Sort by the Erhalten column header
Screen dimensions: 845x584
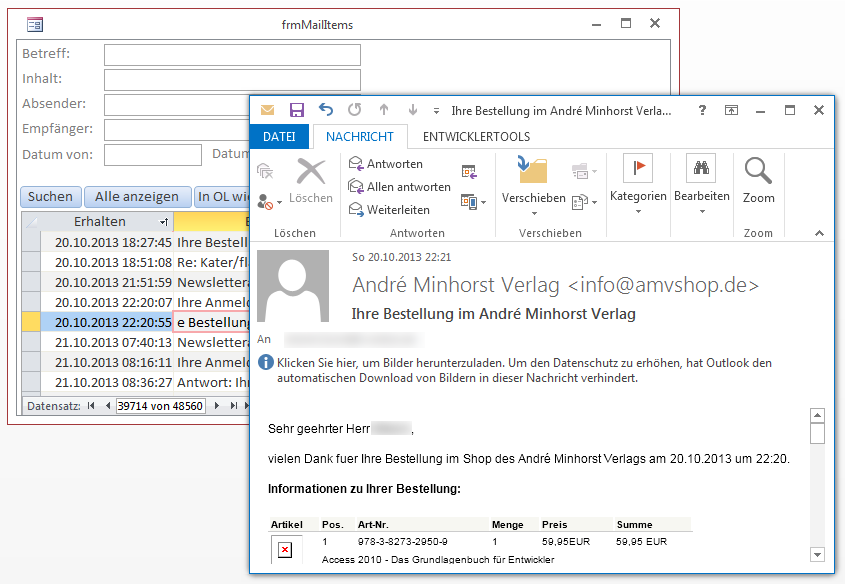pos(106,221)
